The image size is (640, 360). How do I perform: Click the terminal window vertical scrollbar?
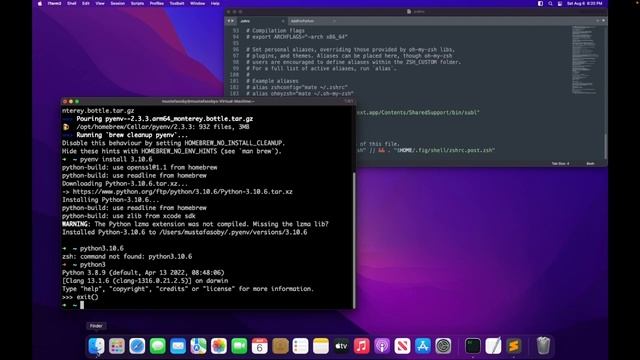[354, 239]
